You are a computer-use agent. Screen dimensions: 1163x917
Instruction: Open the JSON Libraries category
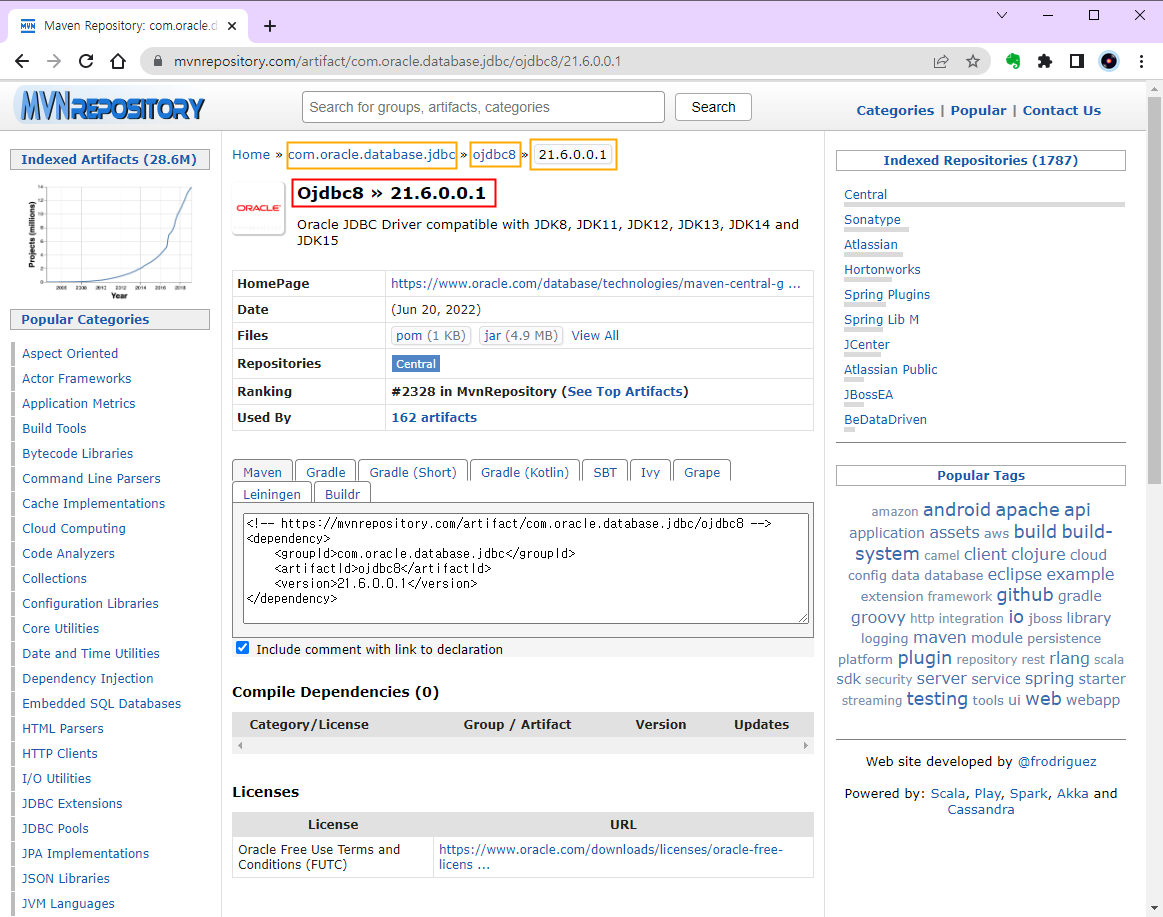pyautogui.click(x=66, y=878)
